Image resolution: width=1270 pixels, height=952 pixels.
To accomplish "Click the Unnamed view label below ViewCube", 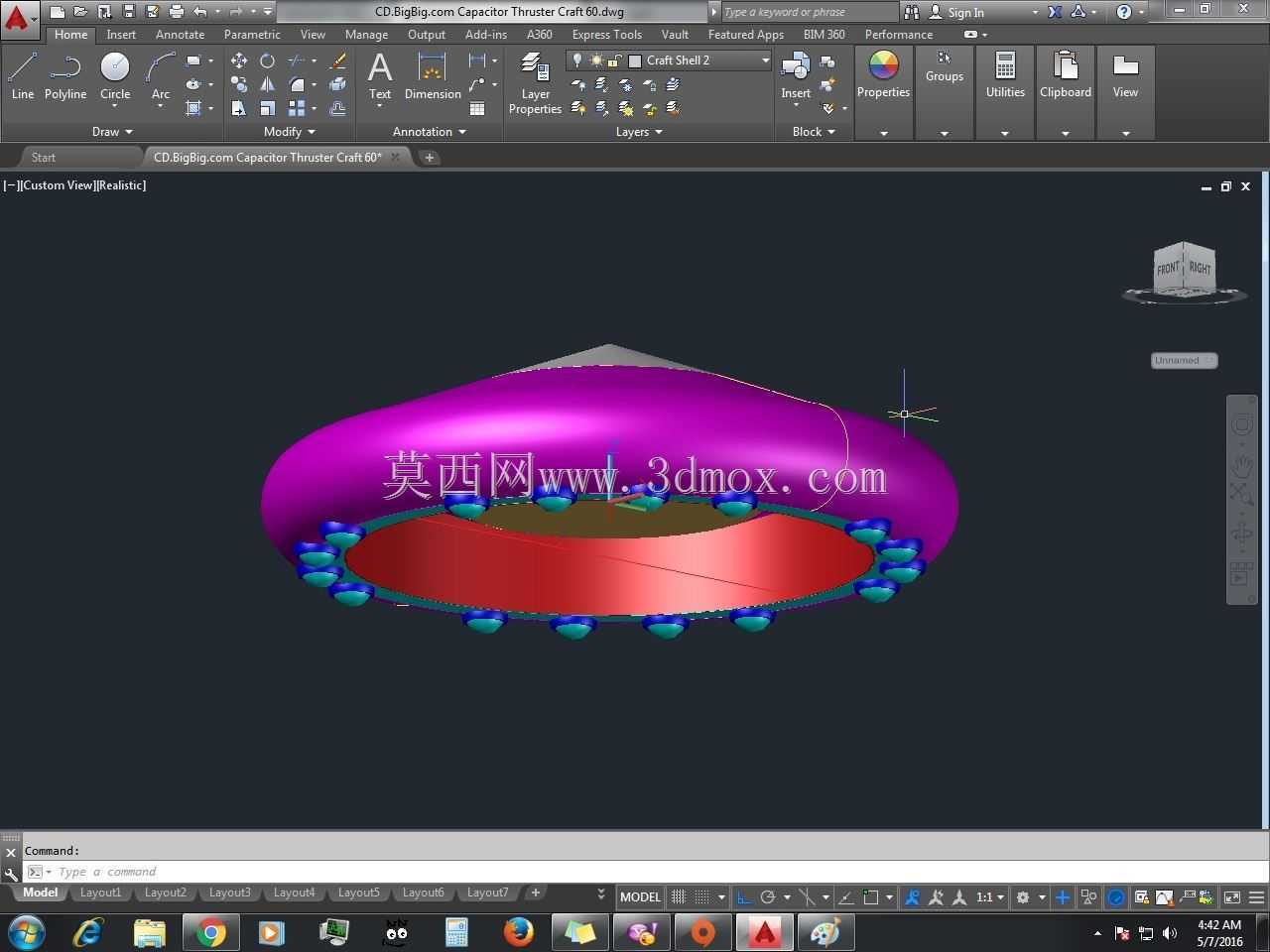I will click(1184, 360).
